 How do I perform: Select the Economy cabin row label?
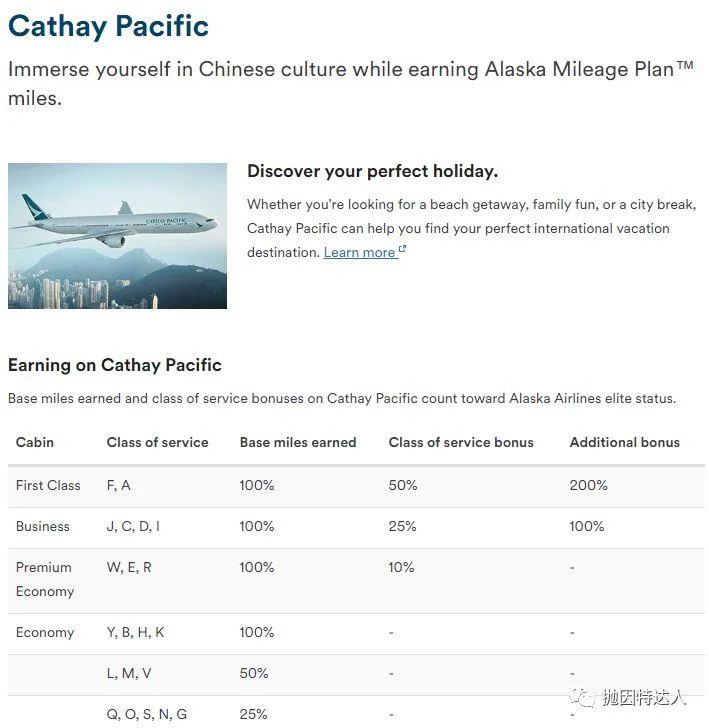click(45, 632)
